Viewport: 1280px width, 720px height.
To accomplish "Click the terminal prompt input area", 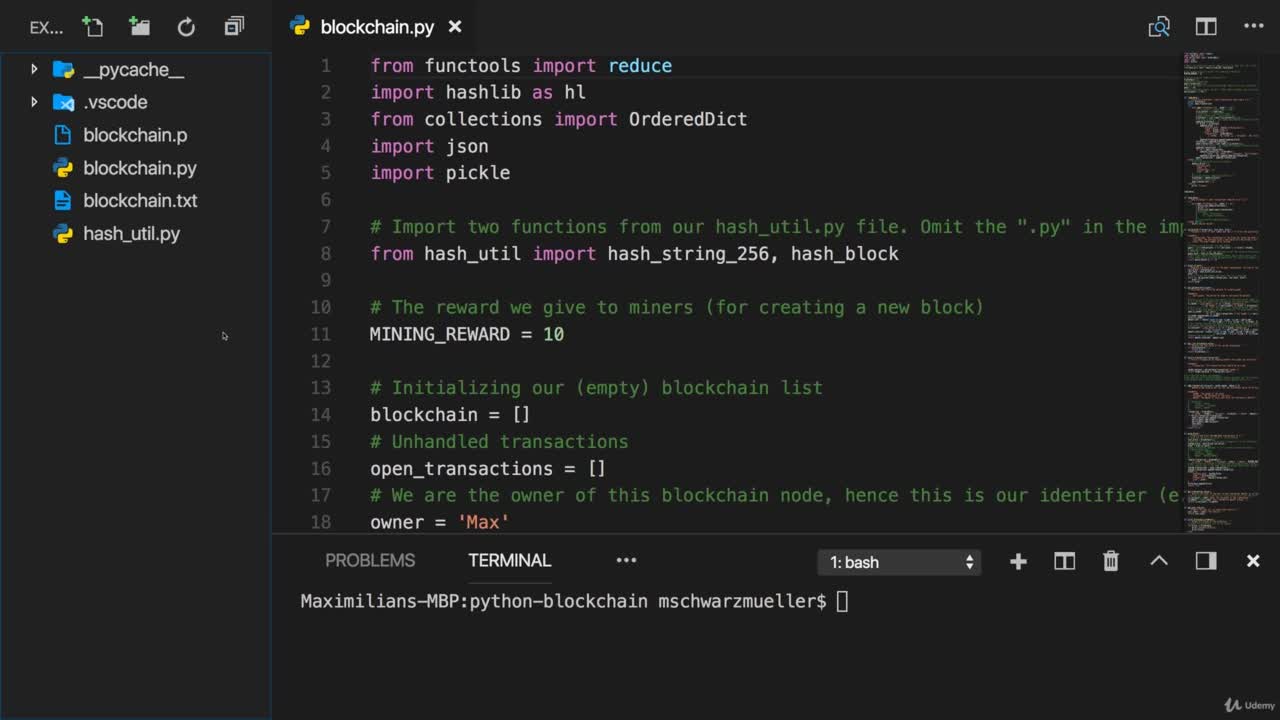I will pos(842,601).
